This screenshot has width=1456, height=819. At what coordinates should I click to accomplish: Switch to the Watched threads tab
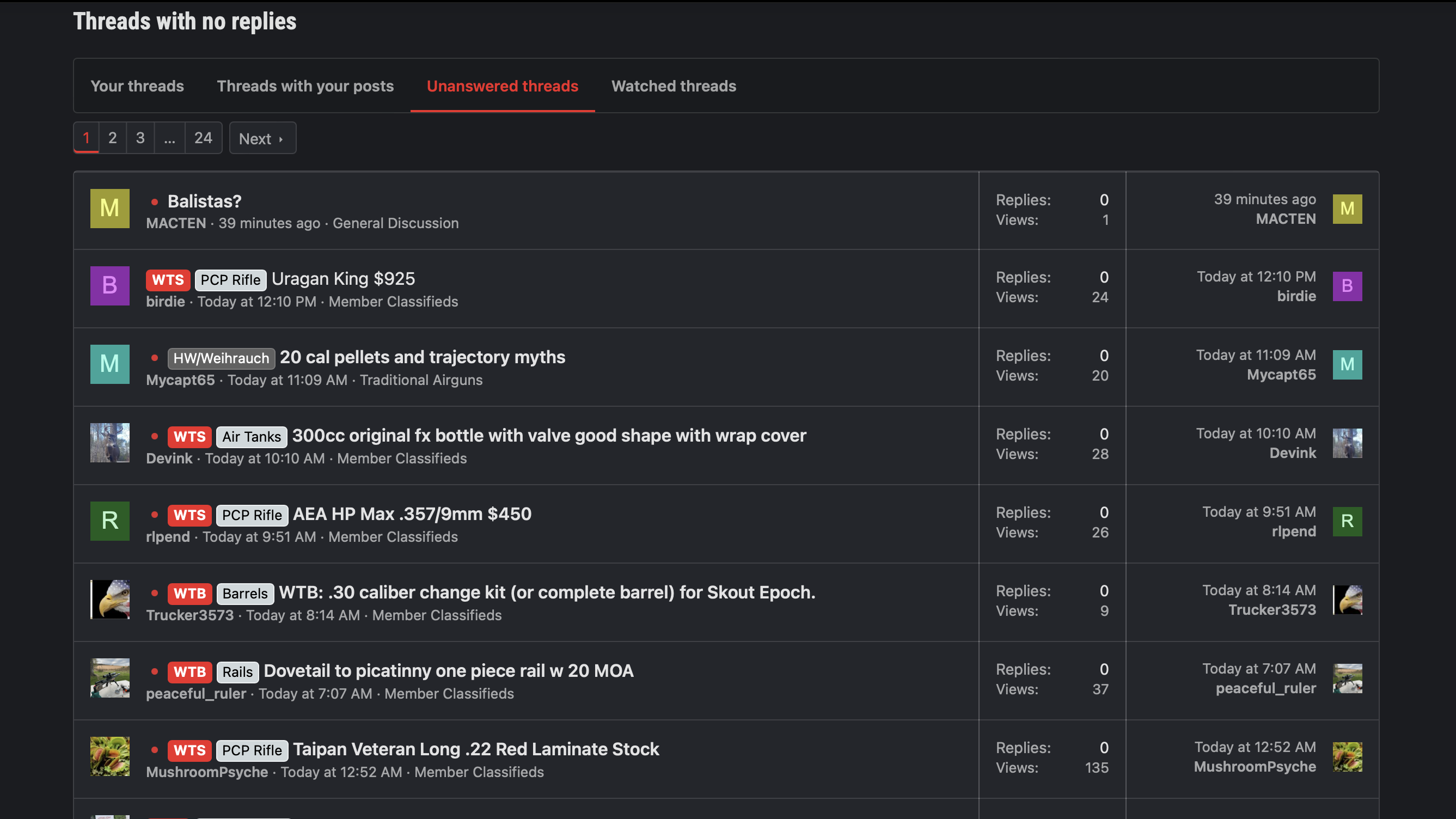[x=674, y=86]
